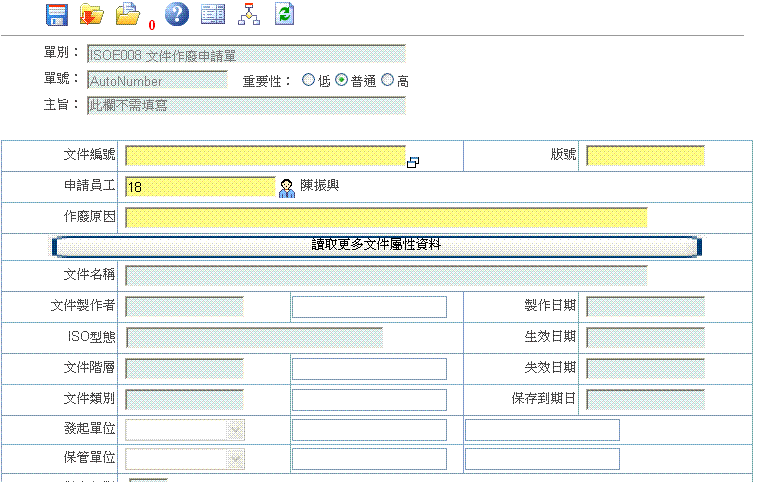Click folder icon with red down arrow

[x=91, y=14]
